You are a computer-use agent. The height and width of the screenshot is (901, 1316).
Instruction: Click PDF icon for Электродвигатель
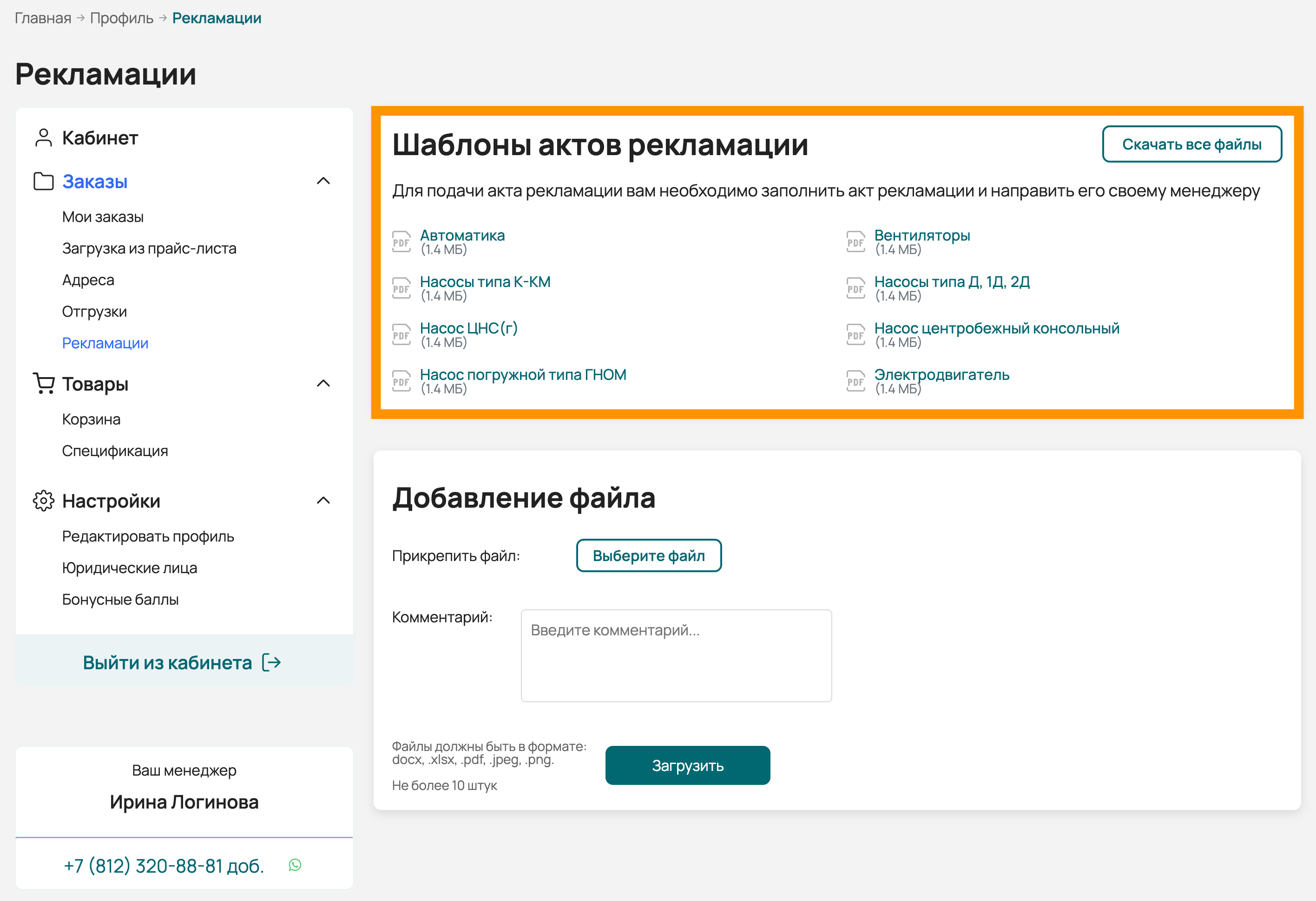click(x=855, y=381)
